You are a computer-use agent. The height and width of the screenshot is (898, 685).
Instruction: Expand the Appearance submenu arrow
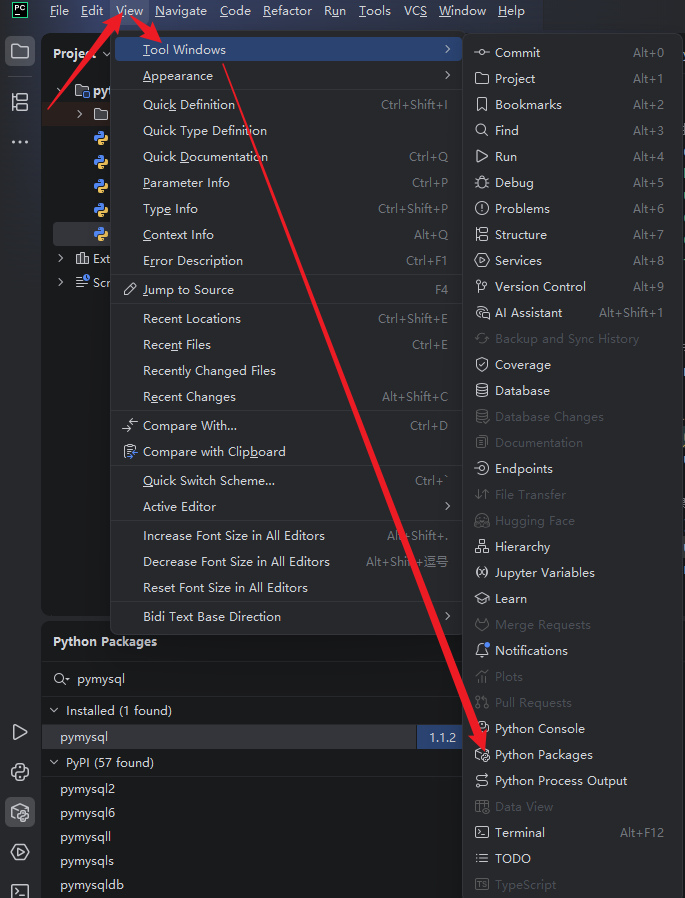point(447,76)
